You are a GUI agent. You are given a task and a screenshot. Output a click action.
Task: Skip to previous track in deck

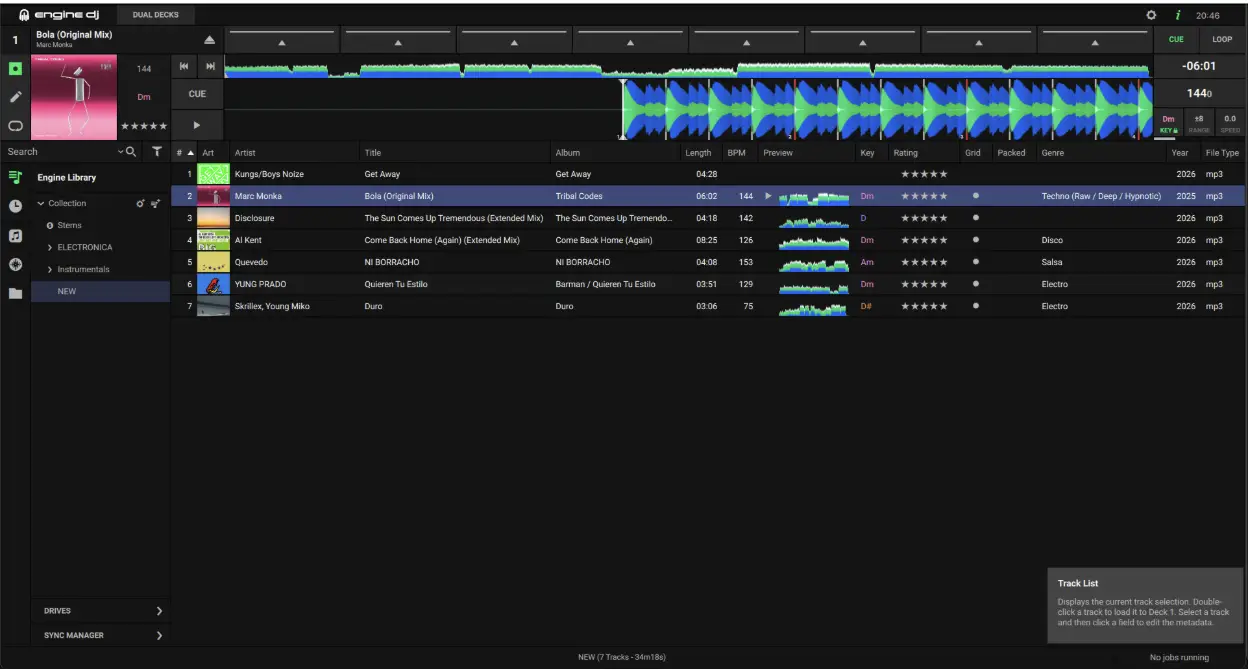point(184,66)
